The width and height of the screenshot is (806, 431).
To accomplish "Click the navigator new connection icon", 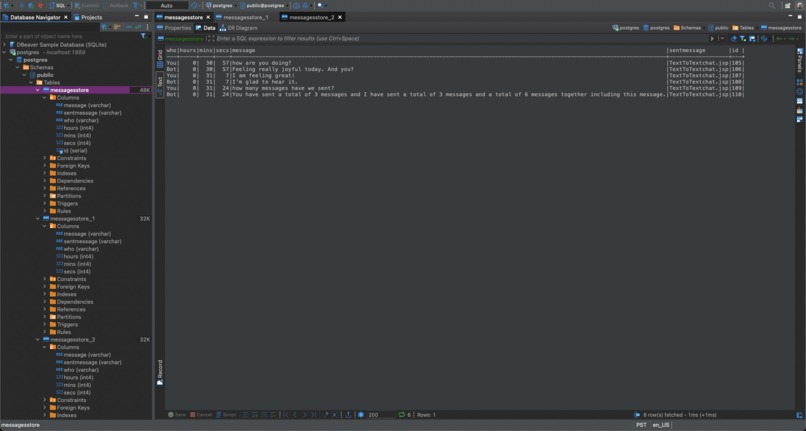I will (x=105, y=27).
